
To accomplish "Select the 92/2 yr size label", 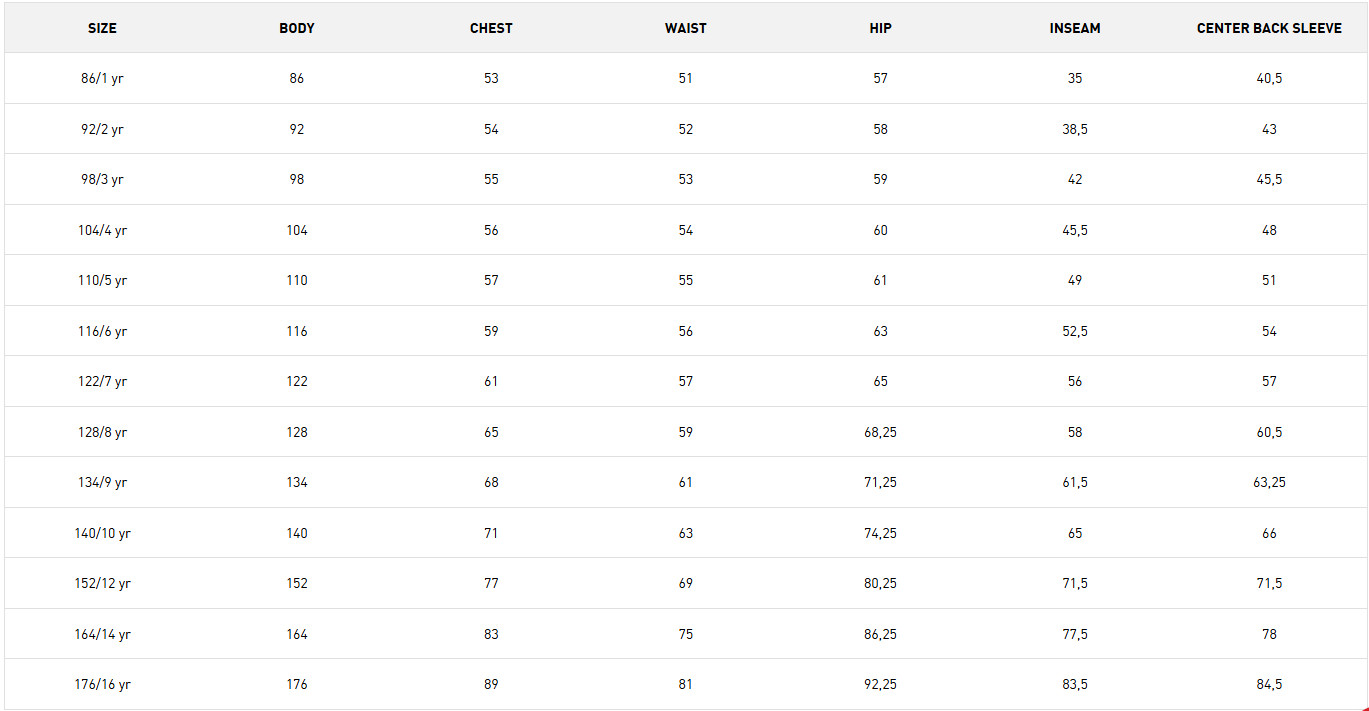I will pyautogui.click(x=102, y=129).
